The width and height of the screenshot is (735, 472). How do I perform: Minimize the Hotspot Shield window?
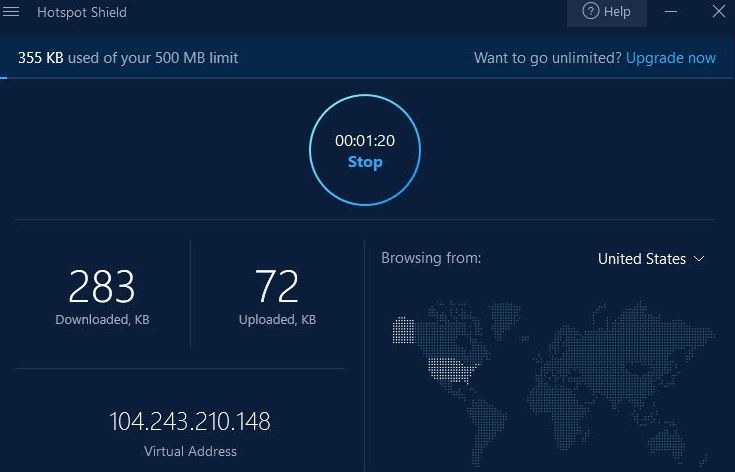click(x=671, y=12)
